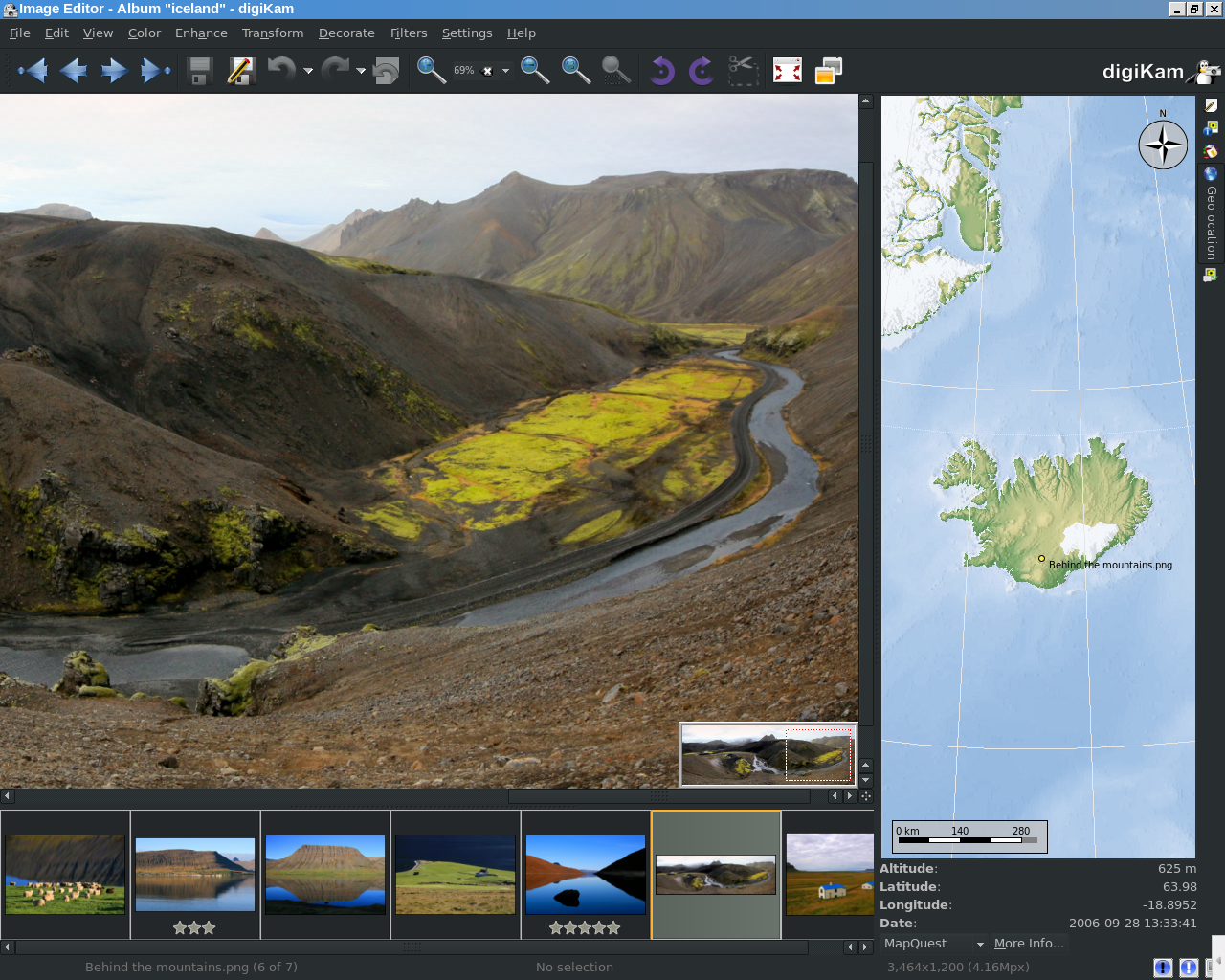Open the Enhance menu
The image size is (1225, 980).
201,33
